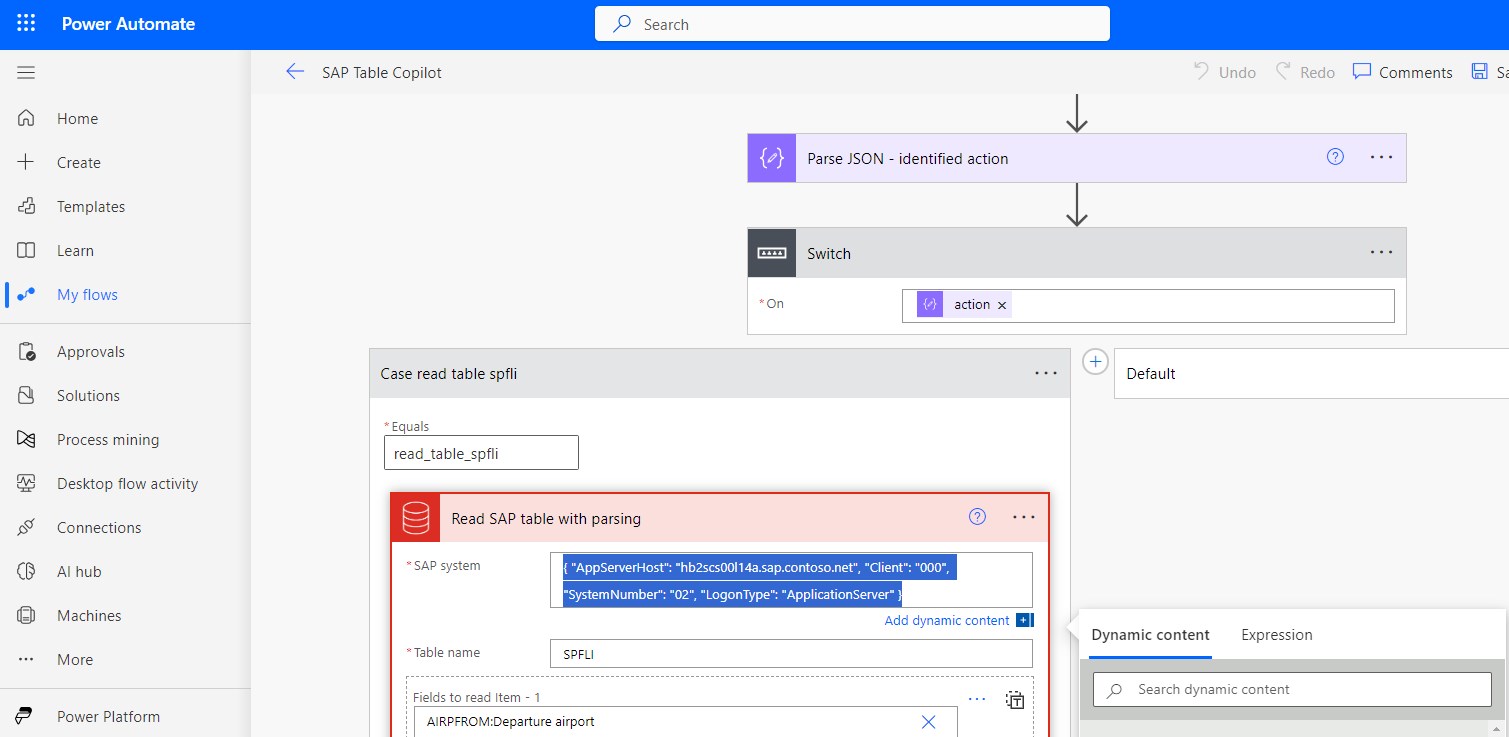This screenshot has height=737, width=1509.
Task: Click the Default case box
Action: pyautogui.click(x=1311, y=373)
